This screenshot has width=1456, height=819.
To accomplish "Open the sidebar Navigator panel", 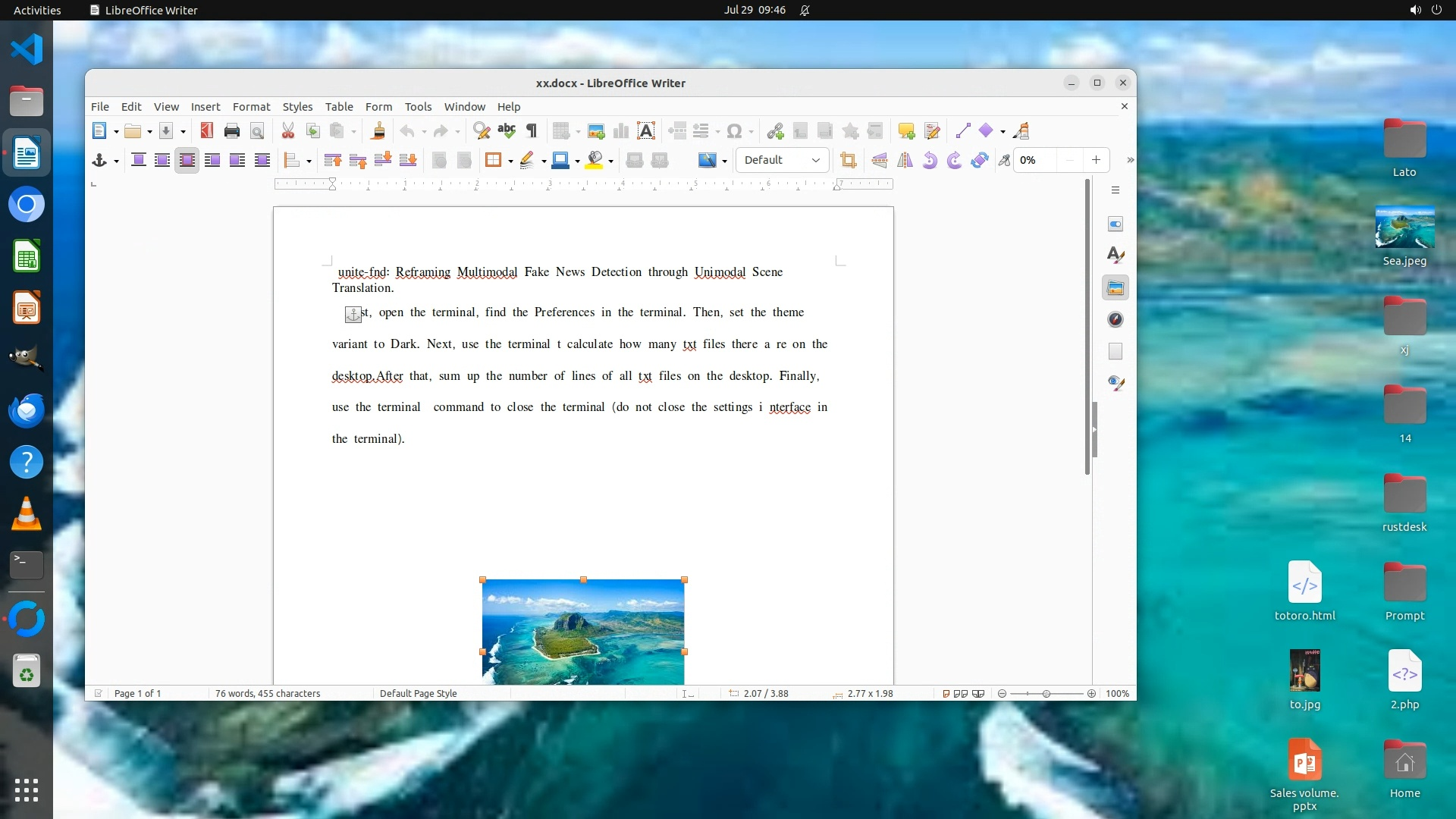I will tap(1116, 319).
